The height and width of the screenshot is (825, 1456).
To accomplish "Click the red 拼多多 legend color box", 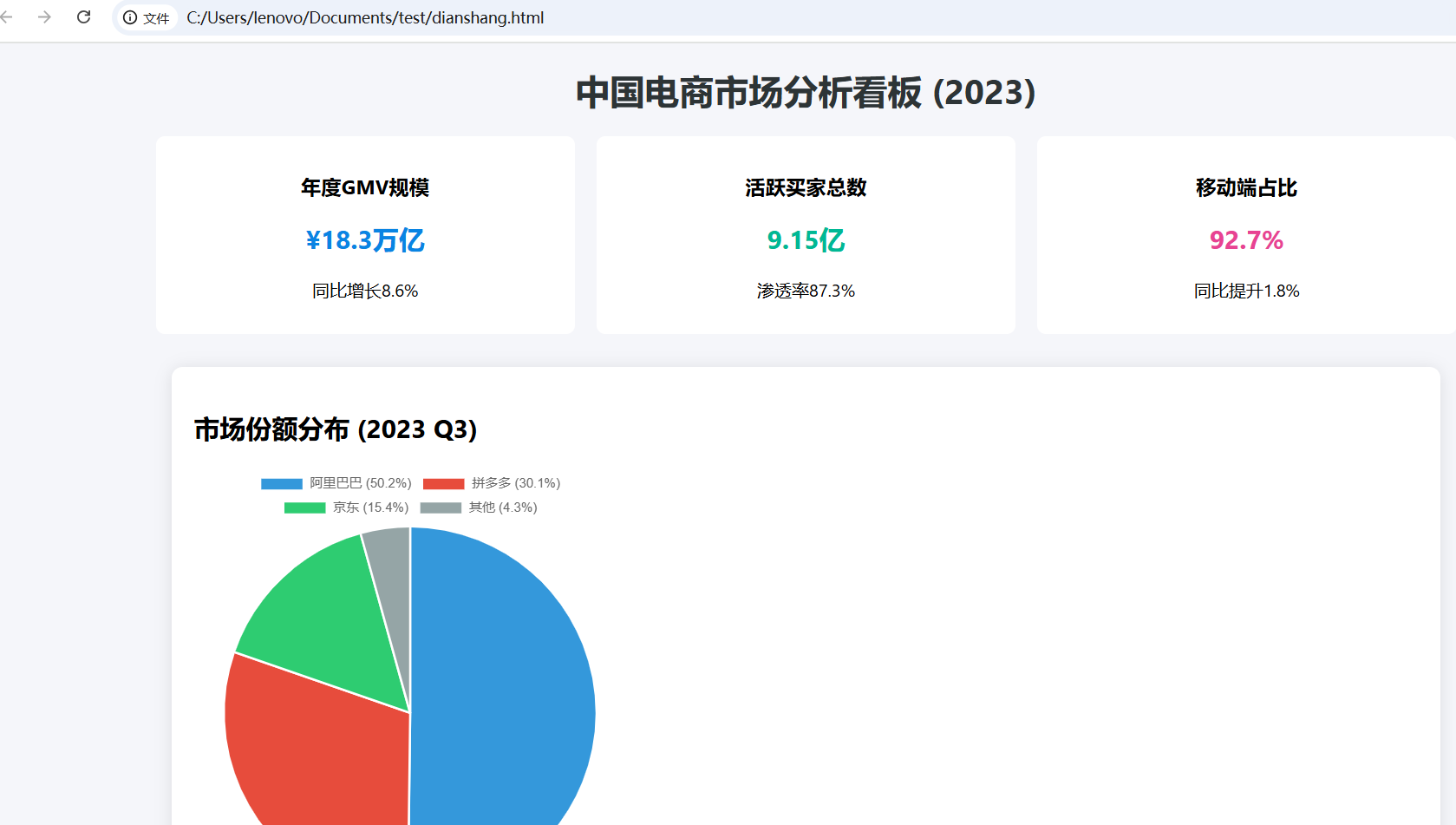I will (444, 484).
